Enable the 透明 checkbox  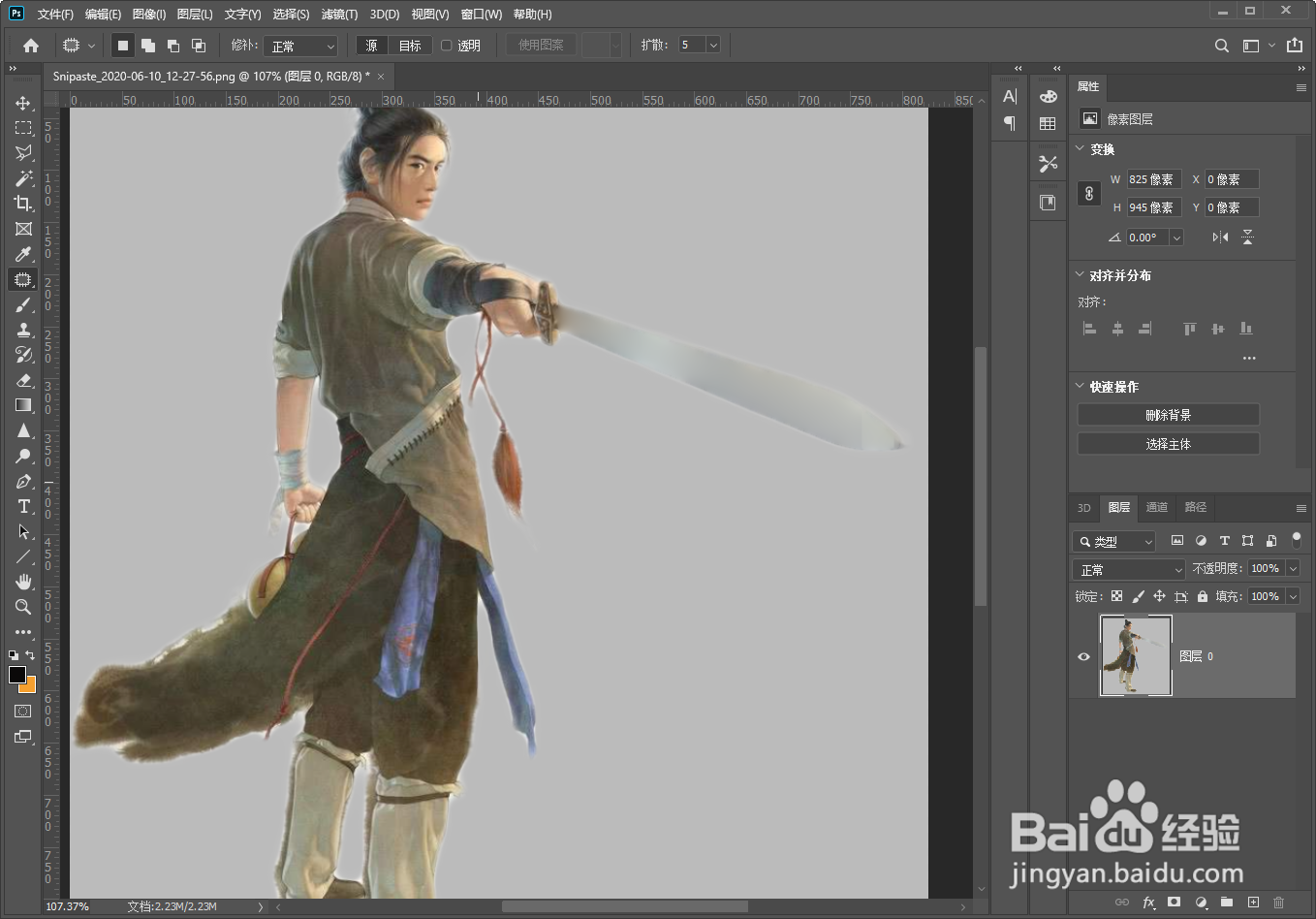point(447,46)
